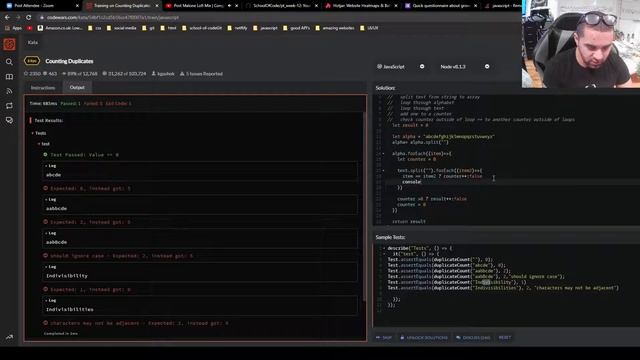Click the Kata header link
The height and width of the screenshot is (360, 640).
[33, 42]
